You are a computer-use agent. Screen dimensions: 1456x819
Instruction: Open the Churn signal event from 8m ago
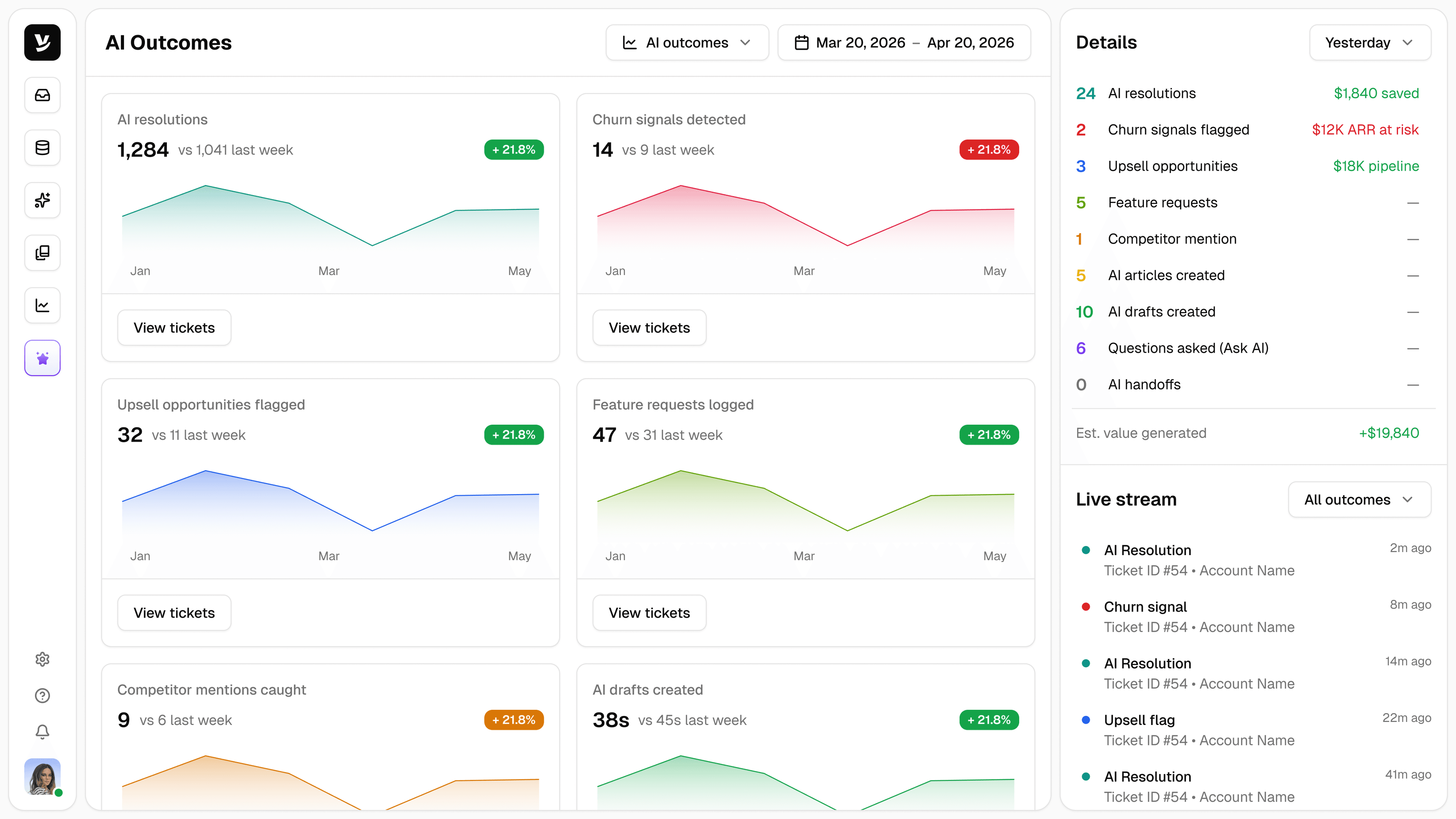click(1254, 617)
